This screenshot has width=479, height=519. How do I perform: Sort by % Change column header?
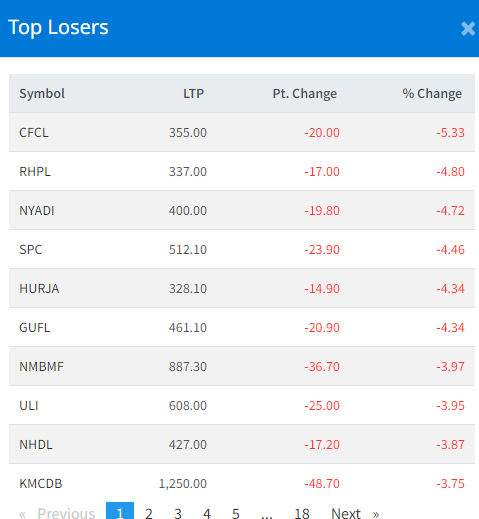click(432, 93)
